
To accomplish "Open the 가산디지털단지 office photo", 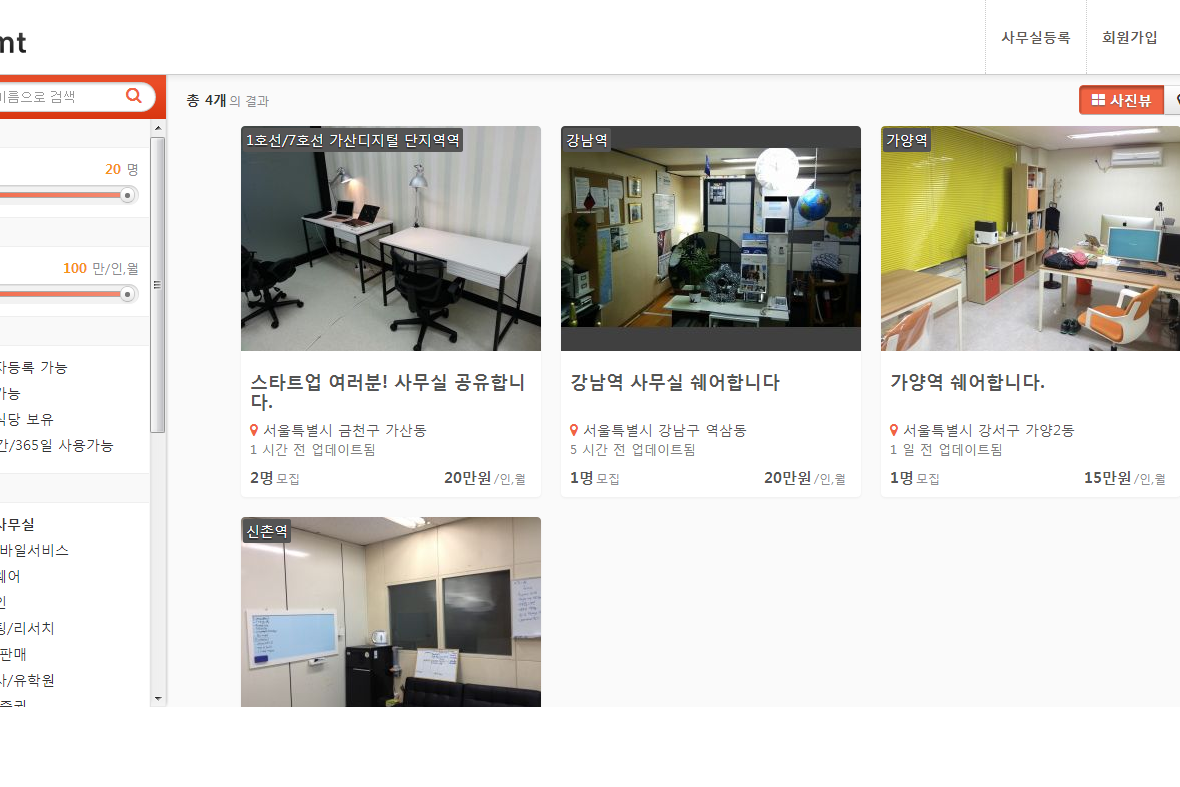I will (x=391, y=239).
